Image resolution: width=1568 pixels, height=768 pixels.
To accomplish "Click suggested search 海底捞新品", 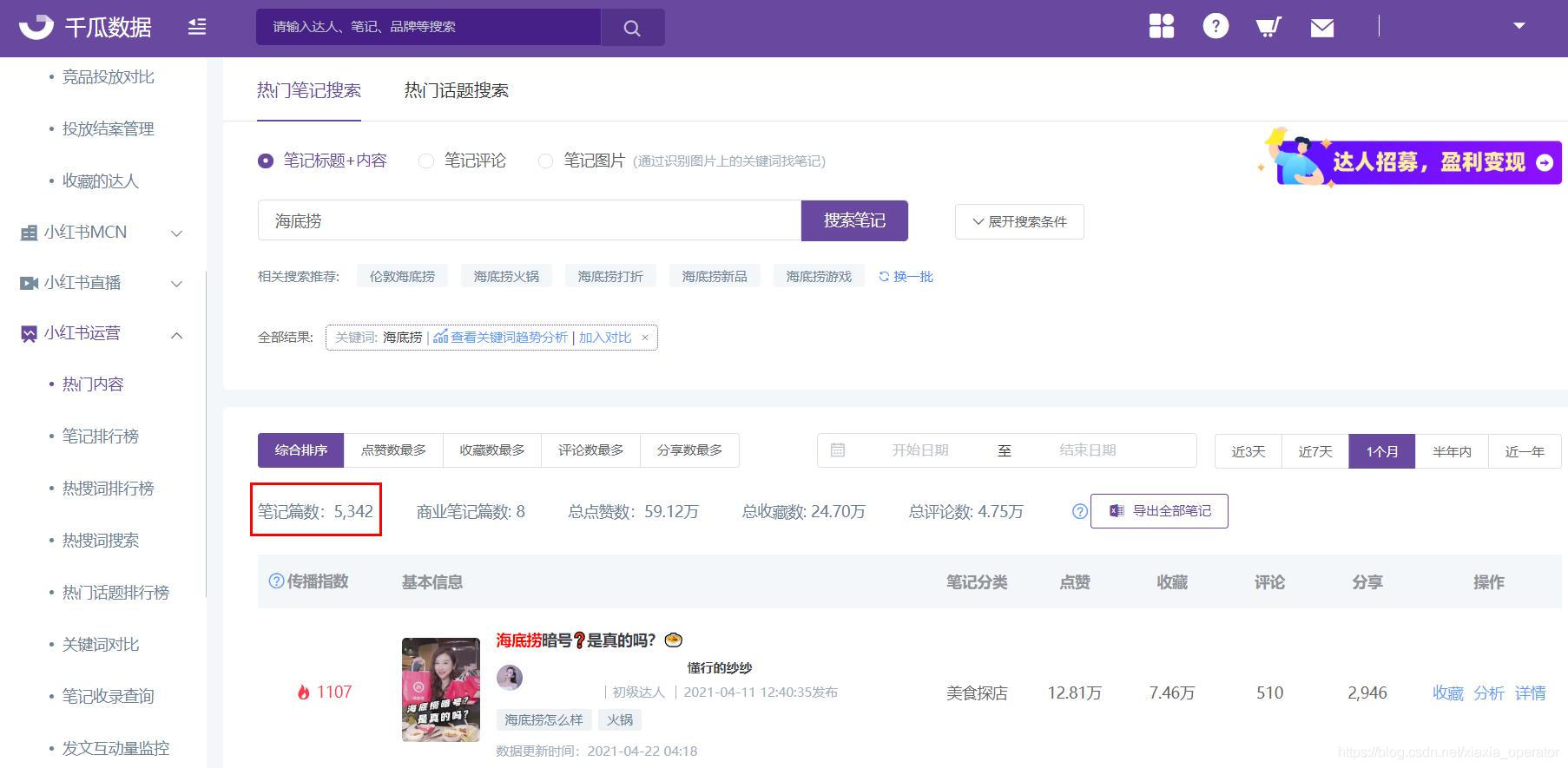I will point(715,277).
